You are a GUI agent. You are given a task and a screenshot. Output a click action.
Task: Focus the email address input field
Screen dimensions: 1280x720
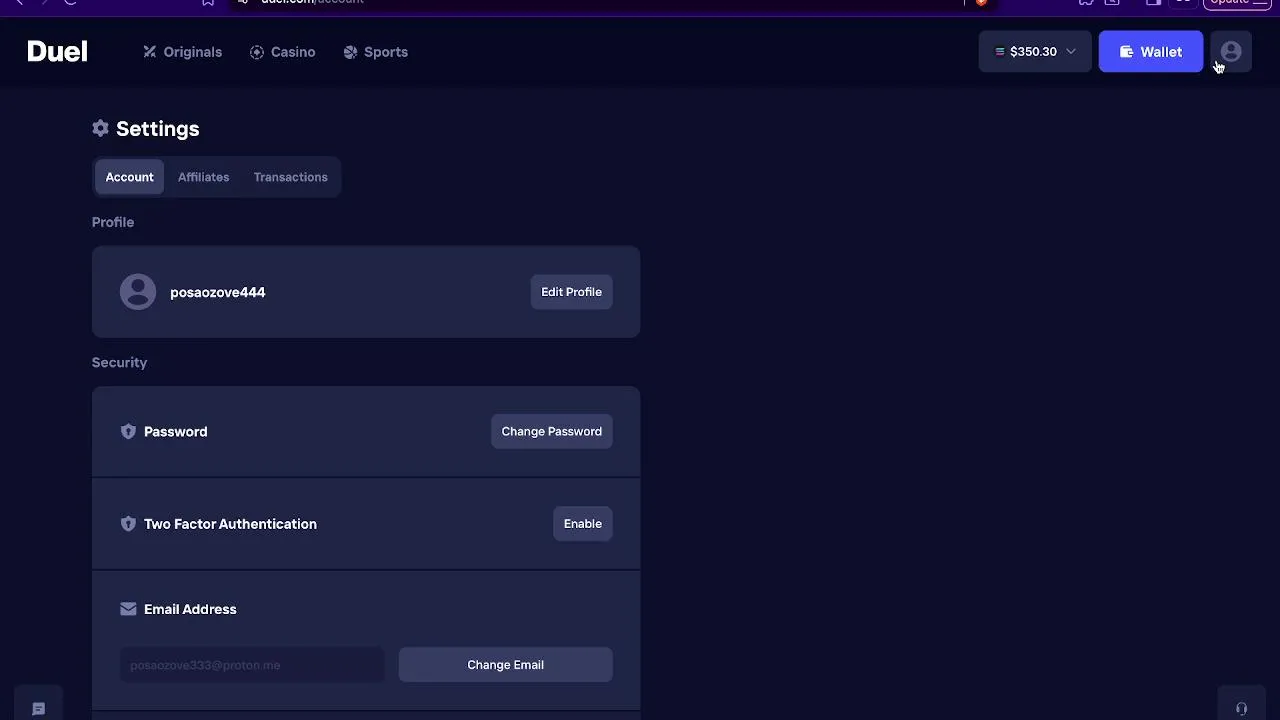coord(252,665)
